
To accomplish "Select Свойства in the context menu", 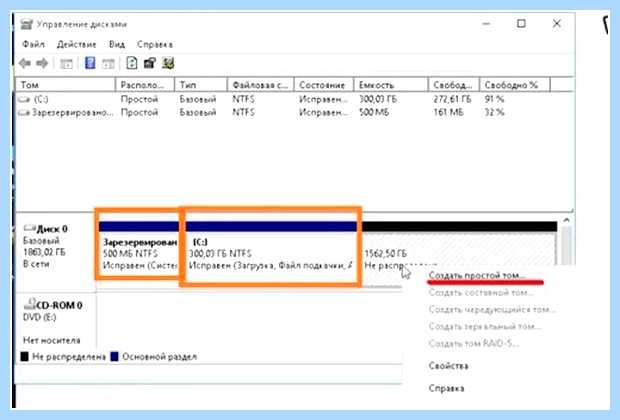I will [448, 366].
